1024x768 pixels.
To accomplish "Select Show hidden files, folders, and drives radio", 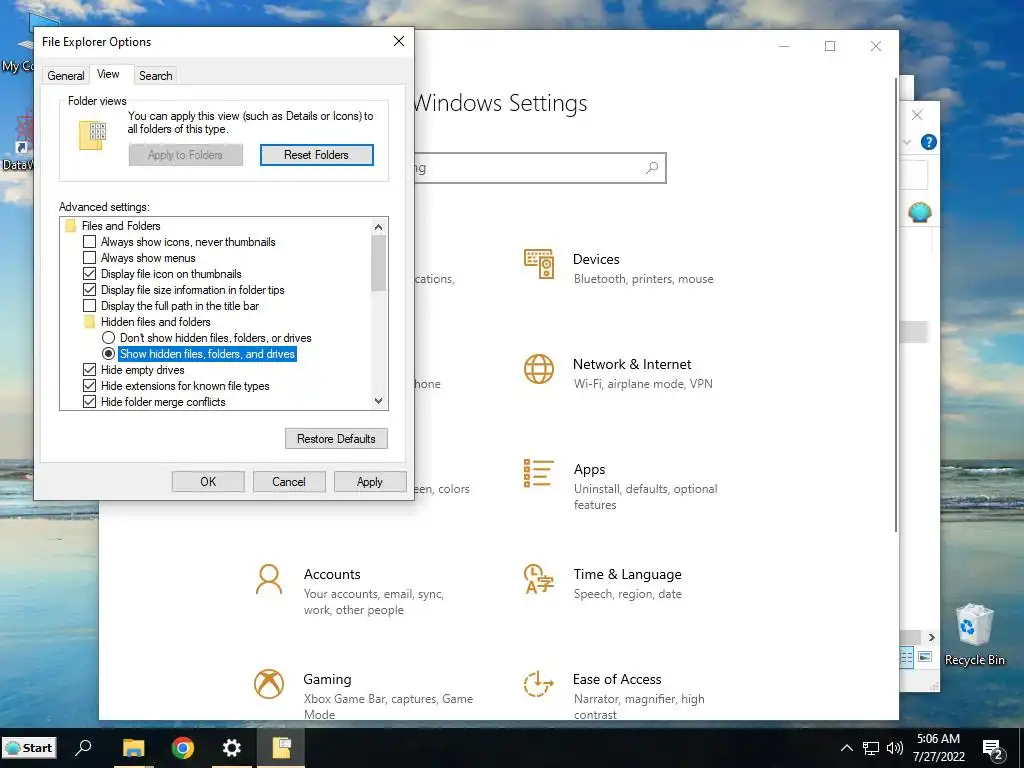I will click(x=108, y=354).
